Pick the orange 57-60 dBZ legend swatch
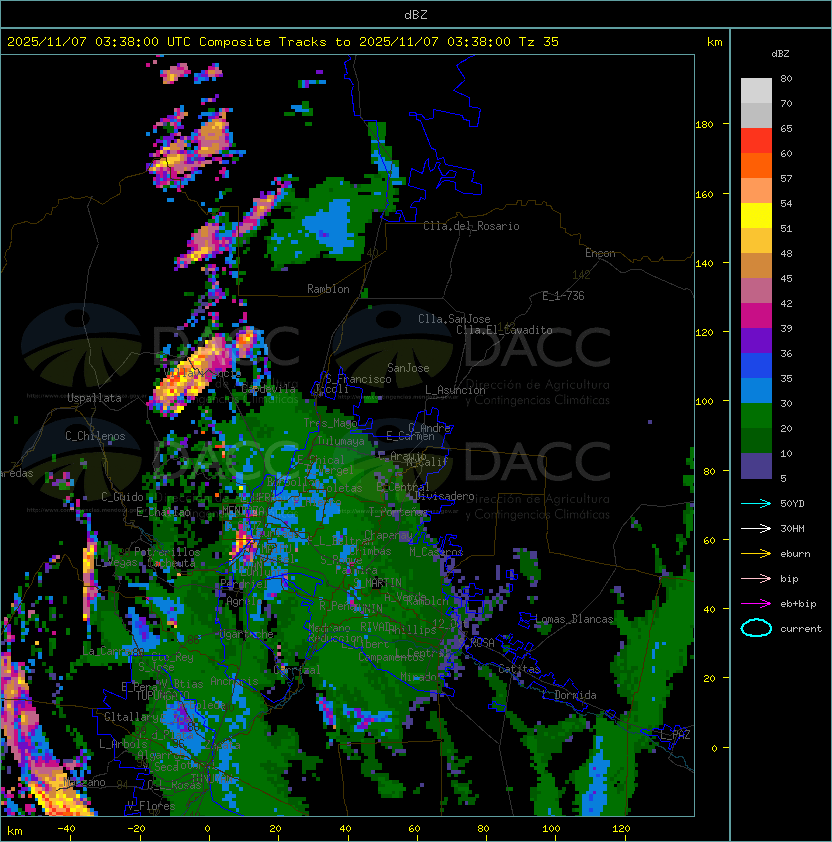This screenshot has height=842, width=832. coord(756,166)
